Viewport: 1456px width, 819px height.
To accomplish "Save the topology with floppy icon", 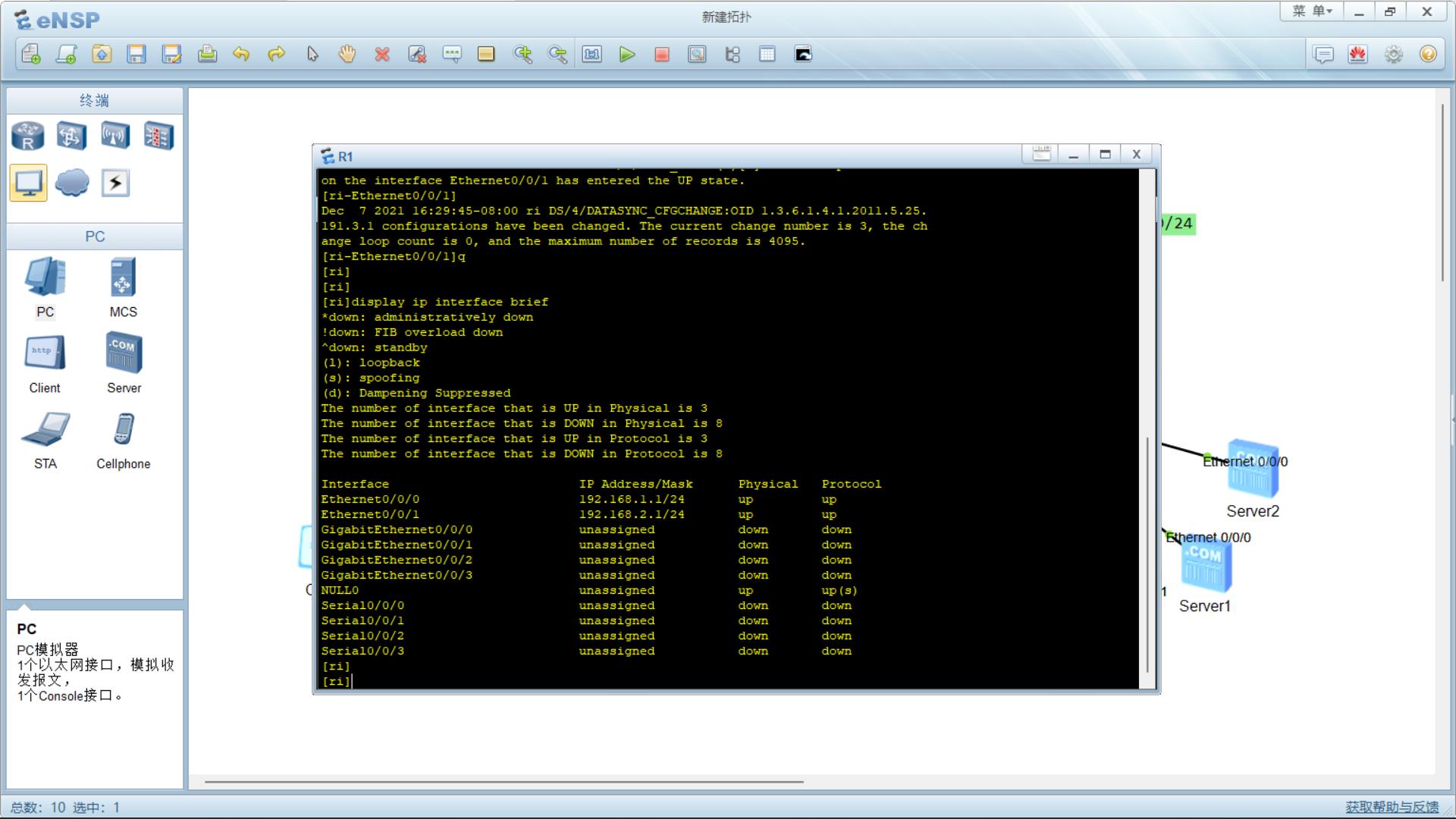I will coord(136,54).
